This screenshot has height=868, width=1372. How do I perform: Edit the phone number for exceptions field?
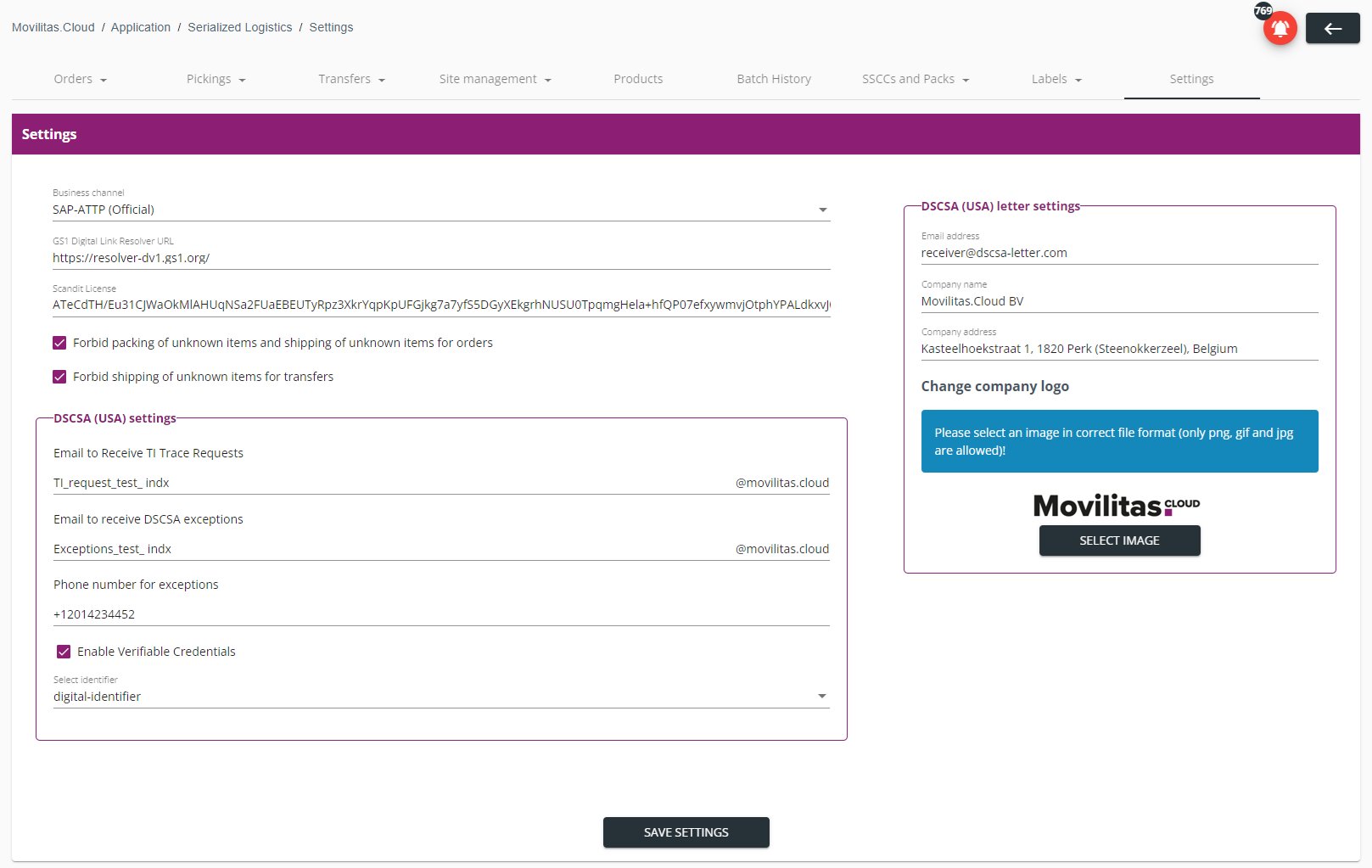click(x=441, y=614)
